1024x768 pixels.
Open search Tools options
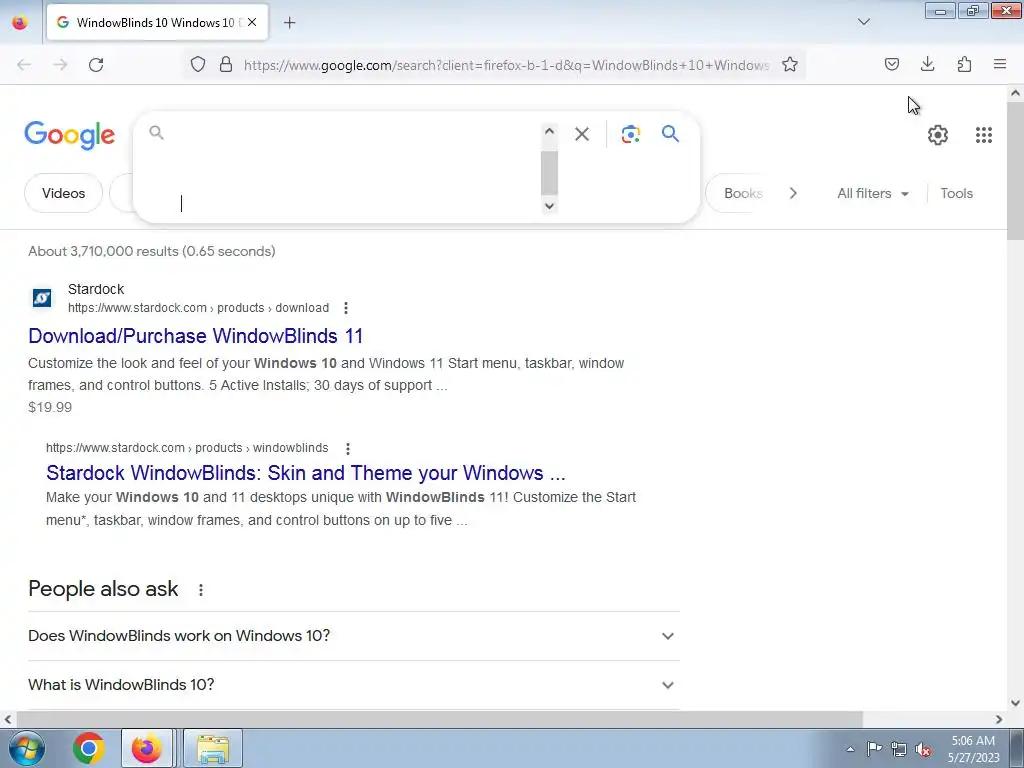pos(956,193)
